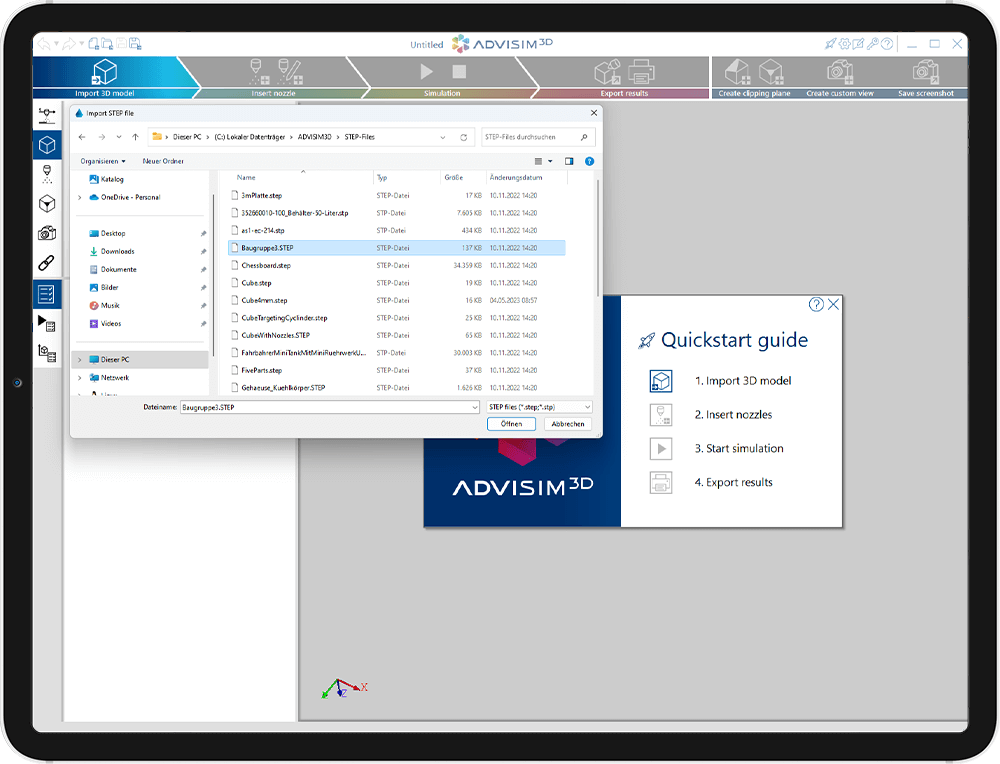Viewport: 1000px width, 764px height.
Task: Select the results cube-list sidebar icon
Action: (47, 353)
